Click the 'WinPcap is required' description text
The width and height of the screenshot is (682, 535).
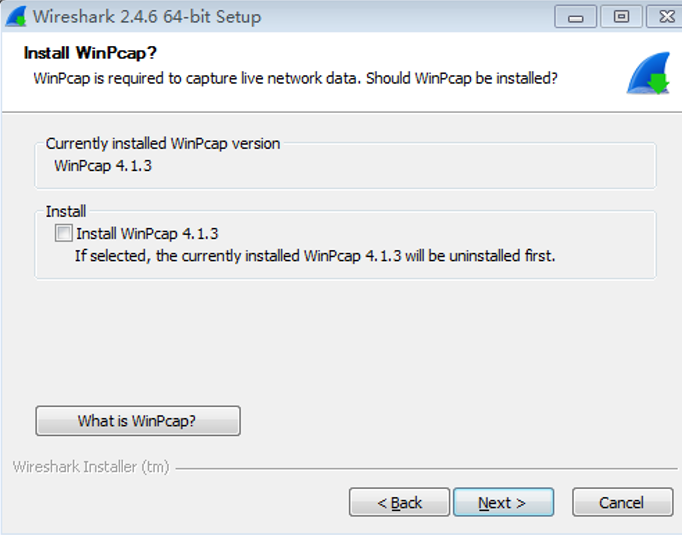(x=295, y=78)
